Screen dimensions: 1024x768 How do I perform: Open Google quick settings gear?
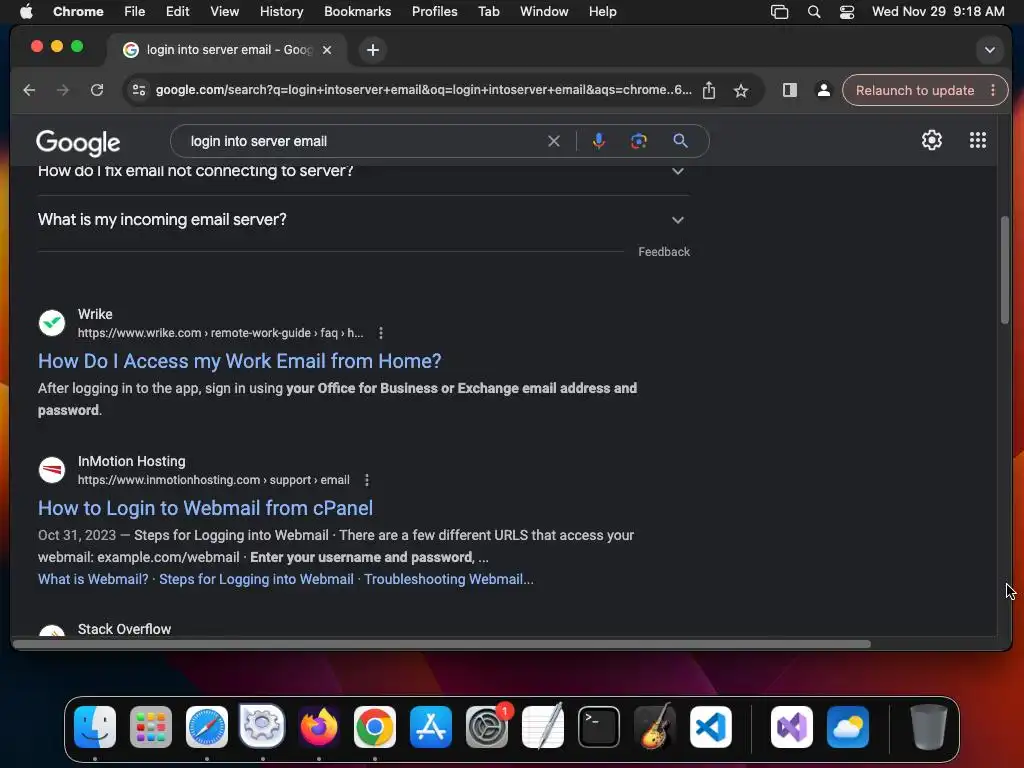(x=932, y=140)
